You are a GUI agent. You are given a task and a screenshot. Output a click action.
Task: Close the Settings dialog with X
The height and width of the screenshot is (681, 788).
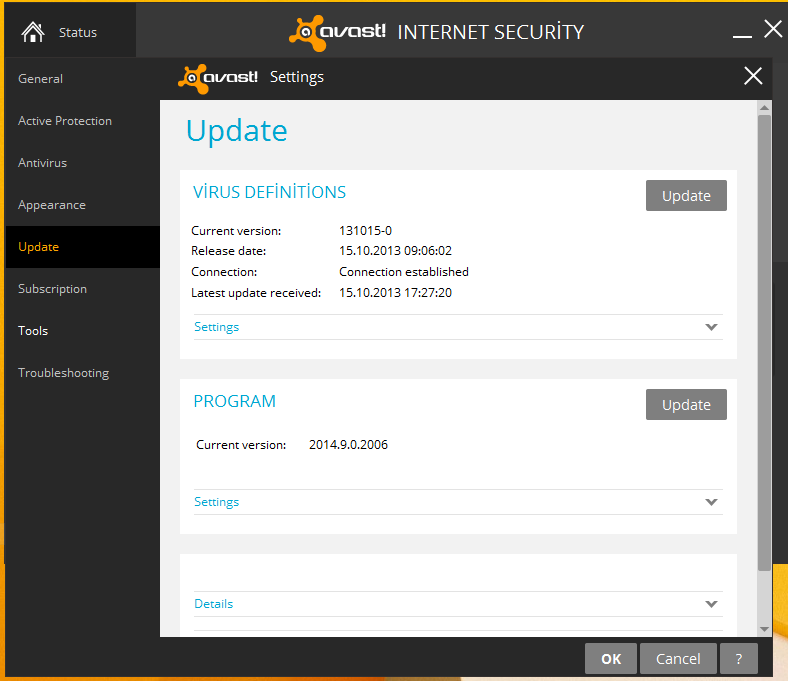[753, 76]
